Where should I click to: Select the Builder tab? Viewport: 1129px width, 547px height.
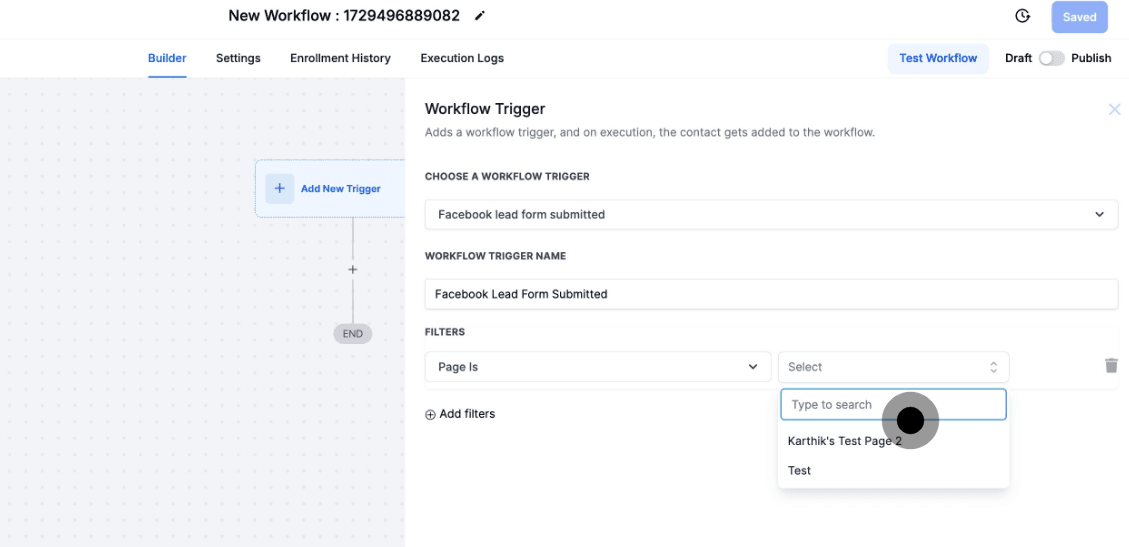[x=167, y=58]
